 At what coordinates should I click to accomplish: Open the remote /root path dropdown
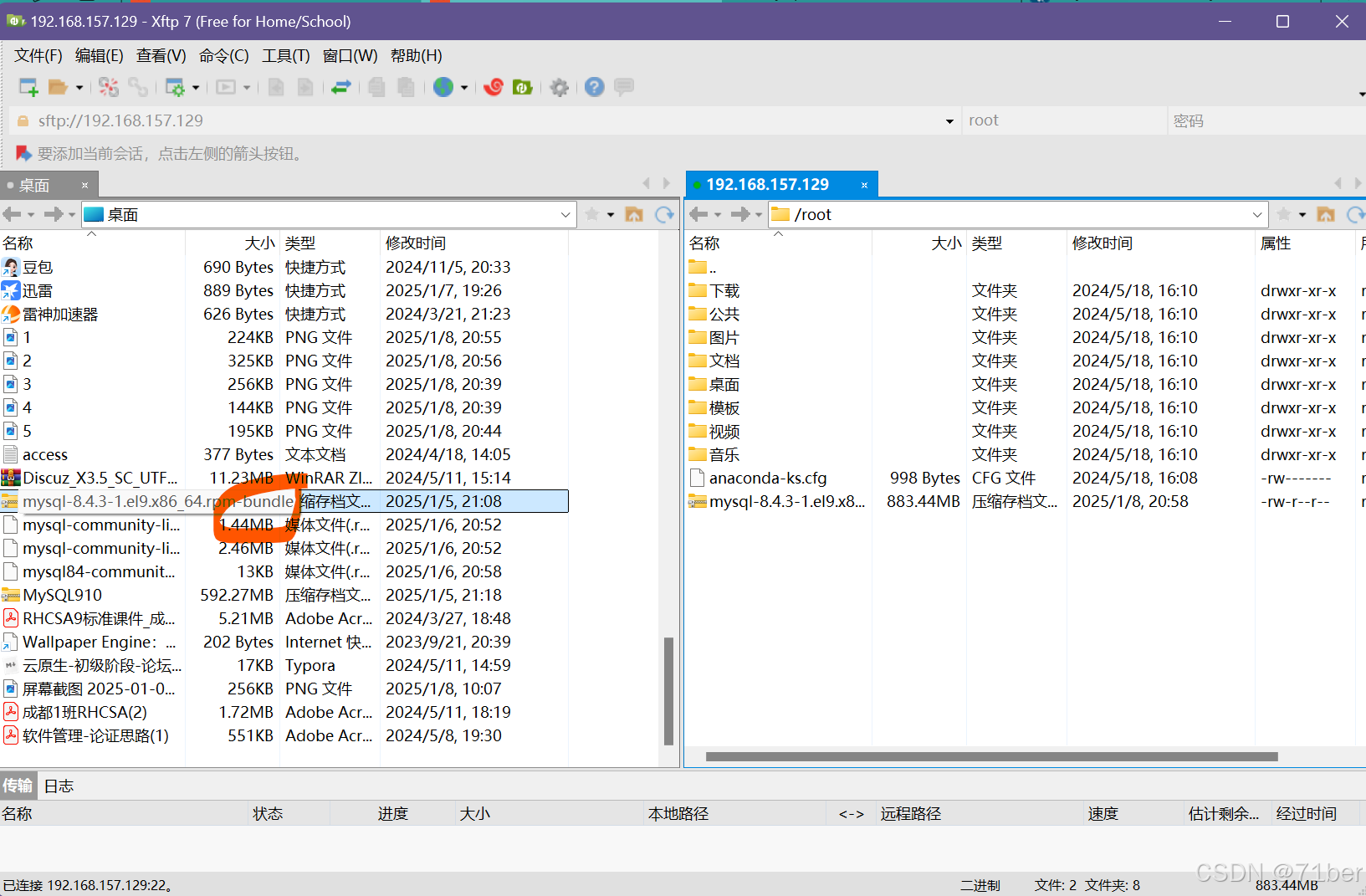point(1257,215)
